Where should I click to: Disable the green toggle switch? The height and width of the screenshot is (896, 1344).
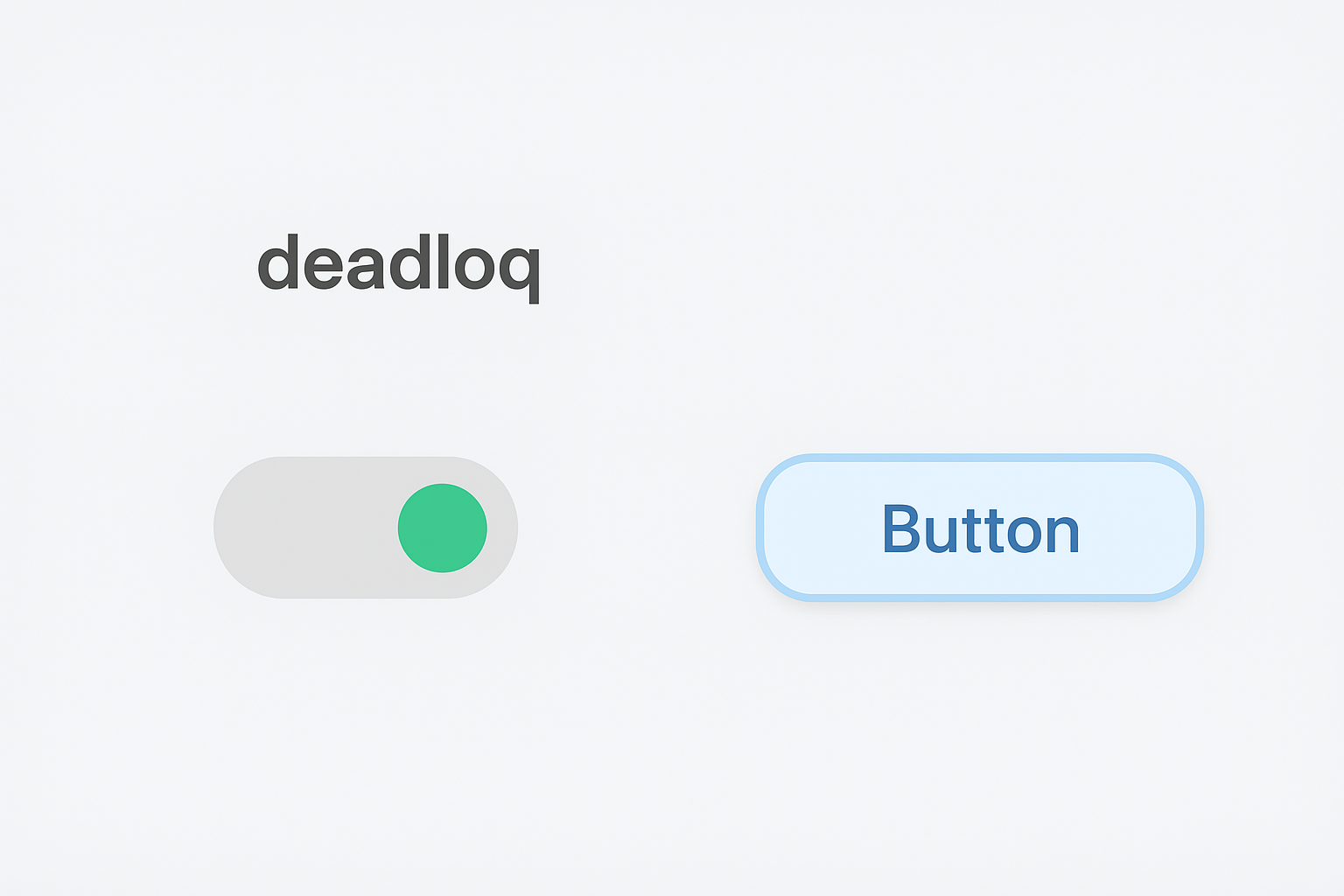coord(366,528)
